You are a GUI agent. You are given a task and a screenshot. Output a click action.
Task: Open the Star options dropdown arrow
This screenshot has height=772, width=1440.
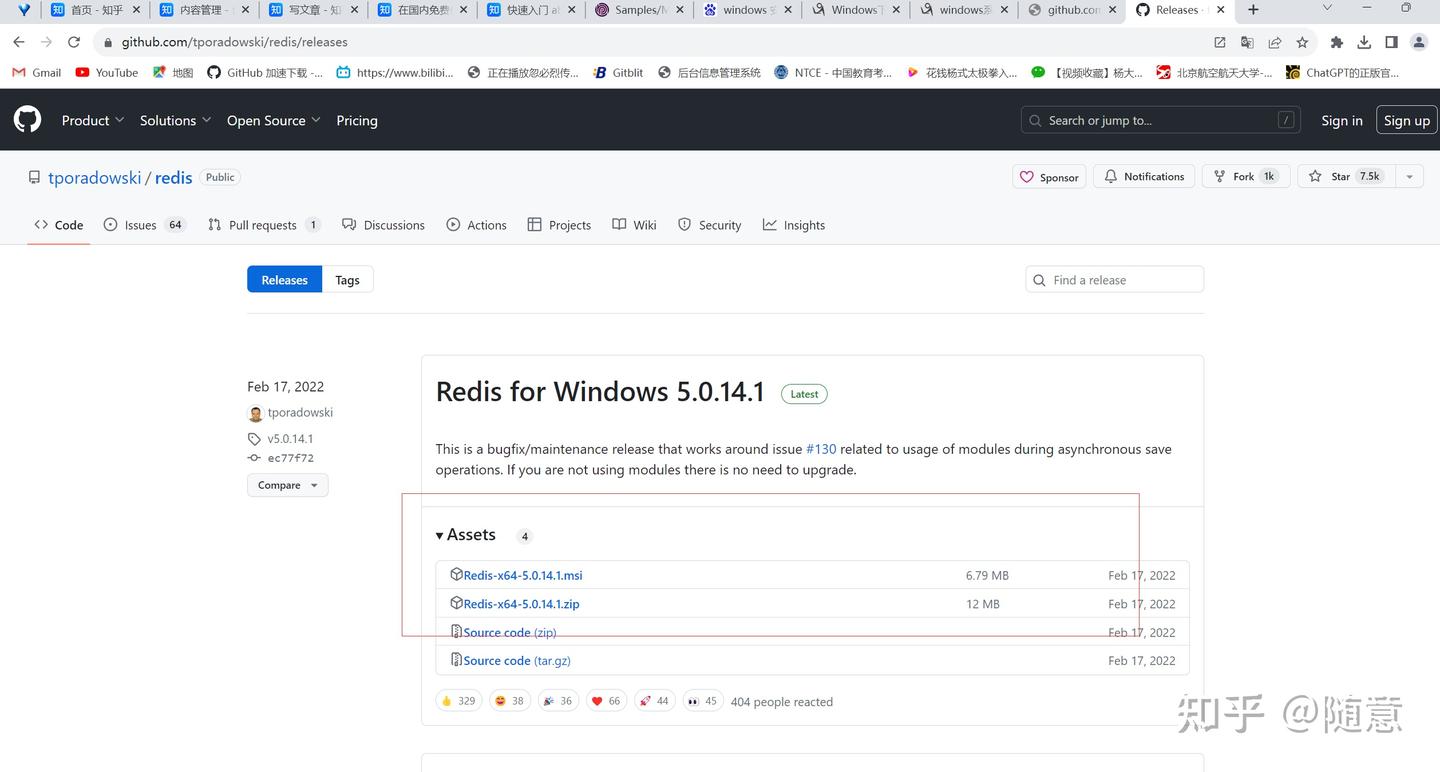1409,176
